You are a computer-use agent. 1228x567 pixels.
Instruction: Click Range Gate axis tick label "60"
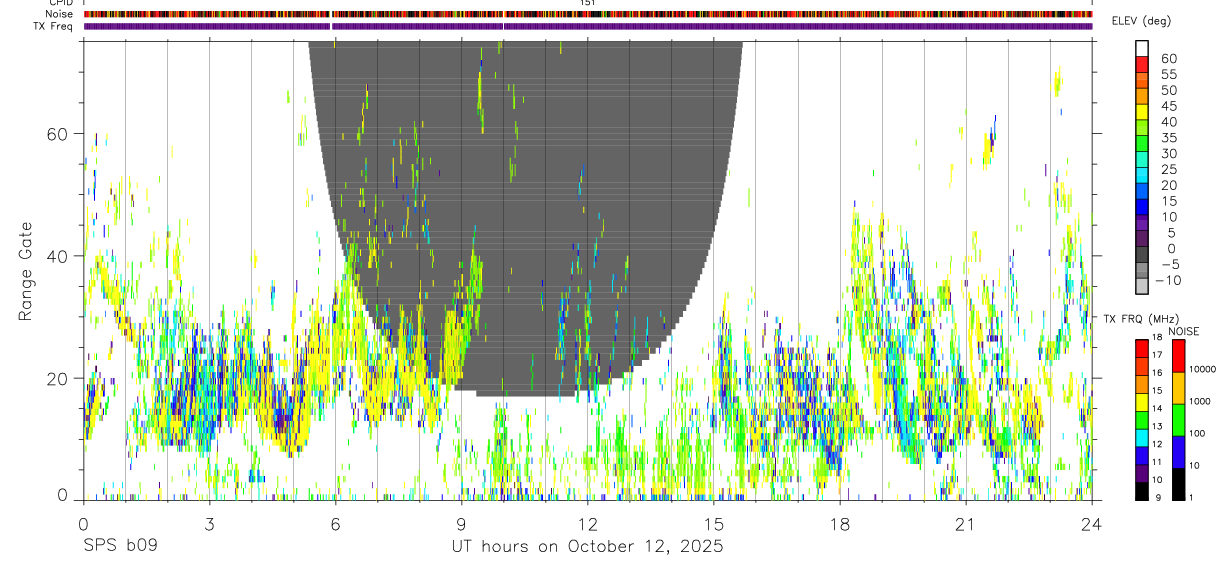tap(56, 133)
